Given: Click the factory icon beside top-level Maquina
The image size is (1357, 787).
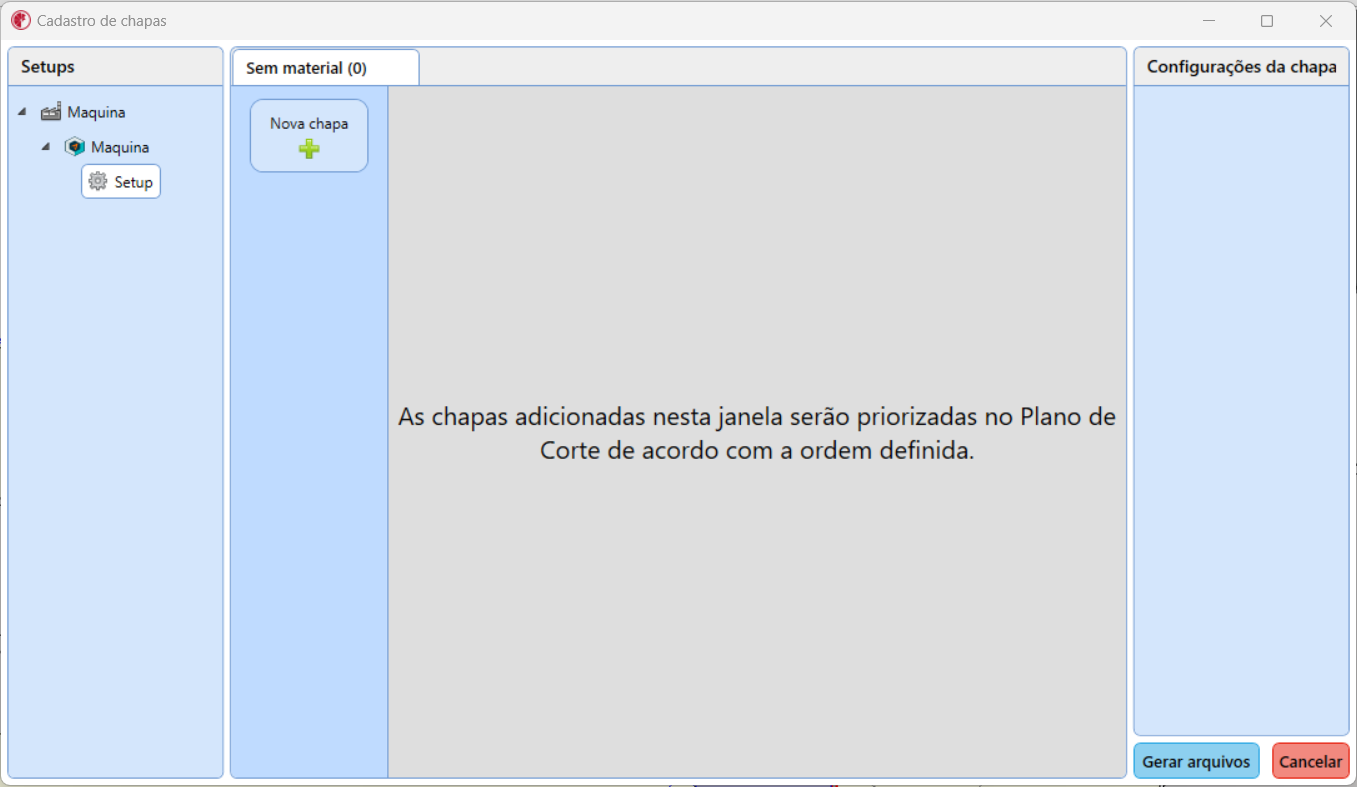Looking at the screenshot, I should pos(51,112).
